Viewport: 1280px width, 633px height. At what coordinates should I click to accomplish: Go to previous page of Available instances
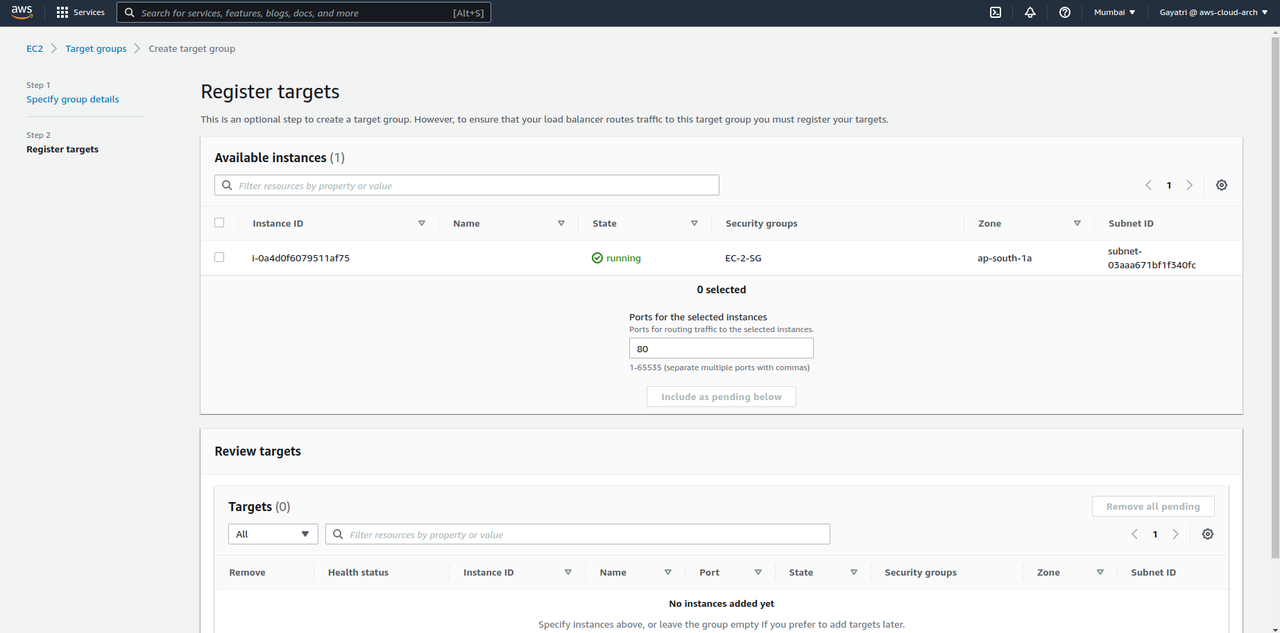pyautogui.click(x=1148, y=185)
